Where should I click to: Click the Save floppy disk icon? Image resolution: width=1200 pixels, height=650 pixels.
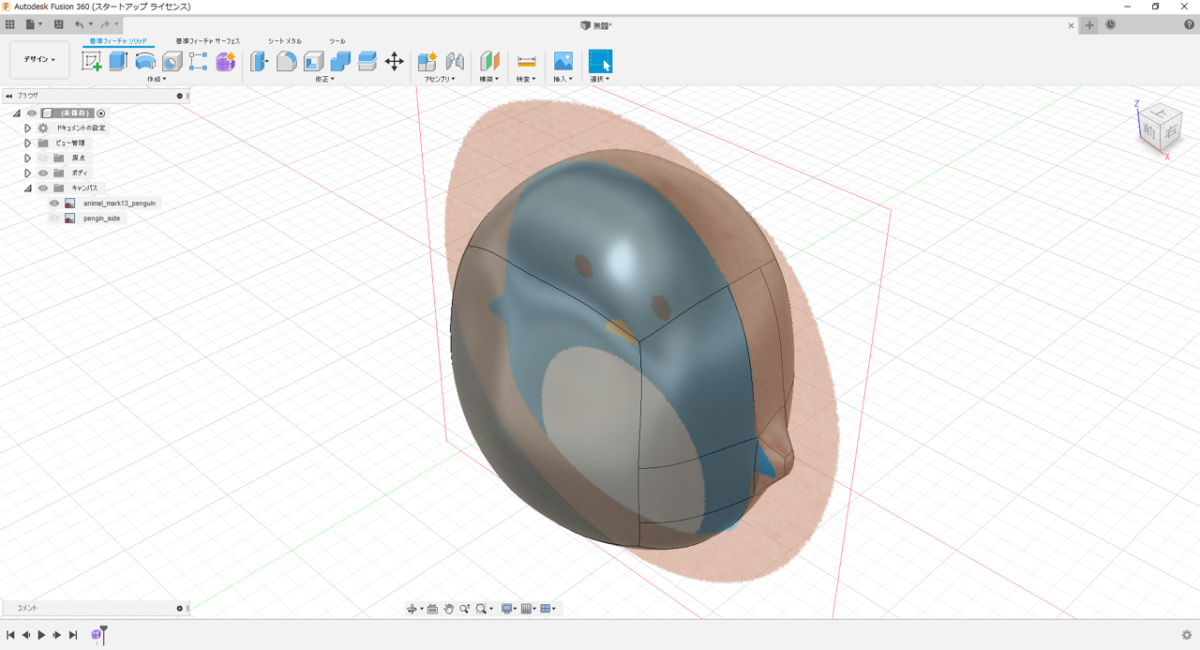pos(59,24)
